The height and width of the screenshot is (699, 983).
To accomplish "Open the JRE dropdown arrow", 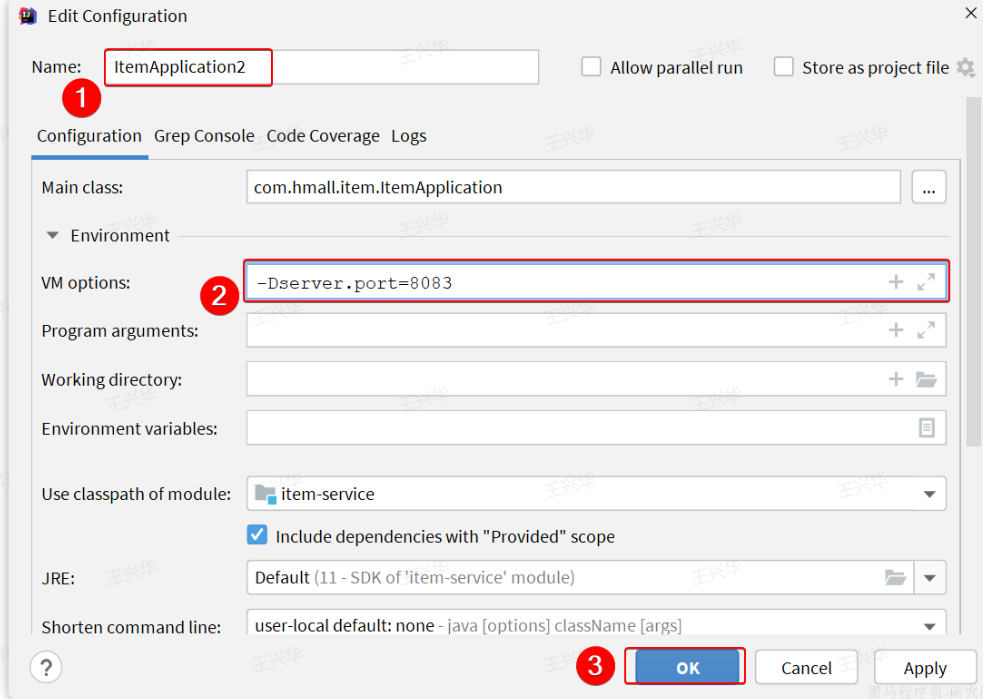I will click(929, 577).
